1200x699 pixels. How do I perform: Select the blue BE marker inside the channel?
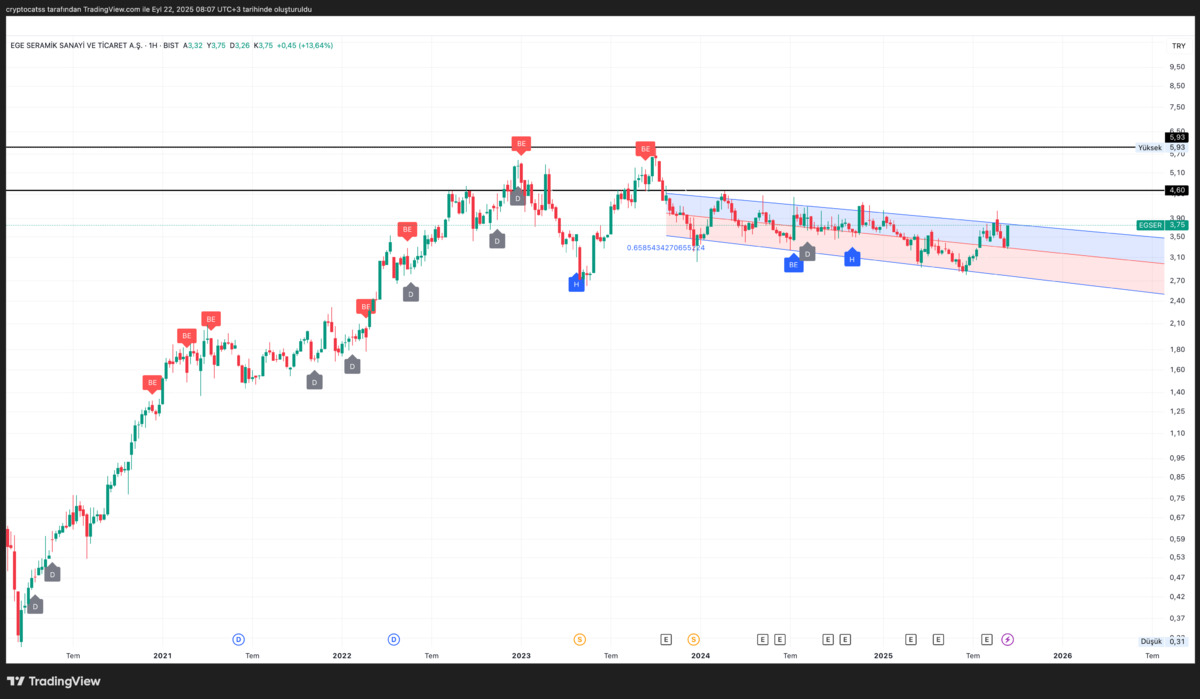pyautogui.click(x=793, y=264)
